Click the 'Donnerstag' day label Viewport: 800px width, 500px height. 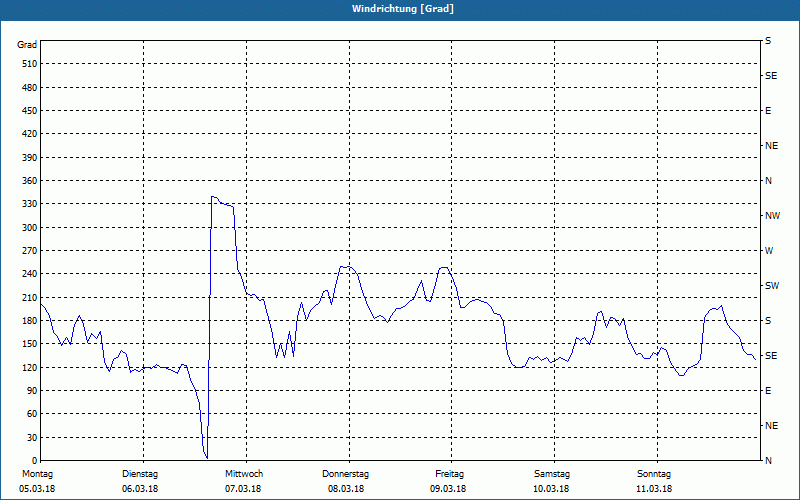click(x=345, y=474)
